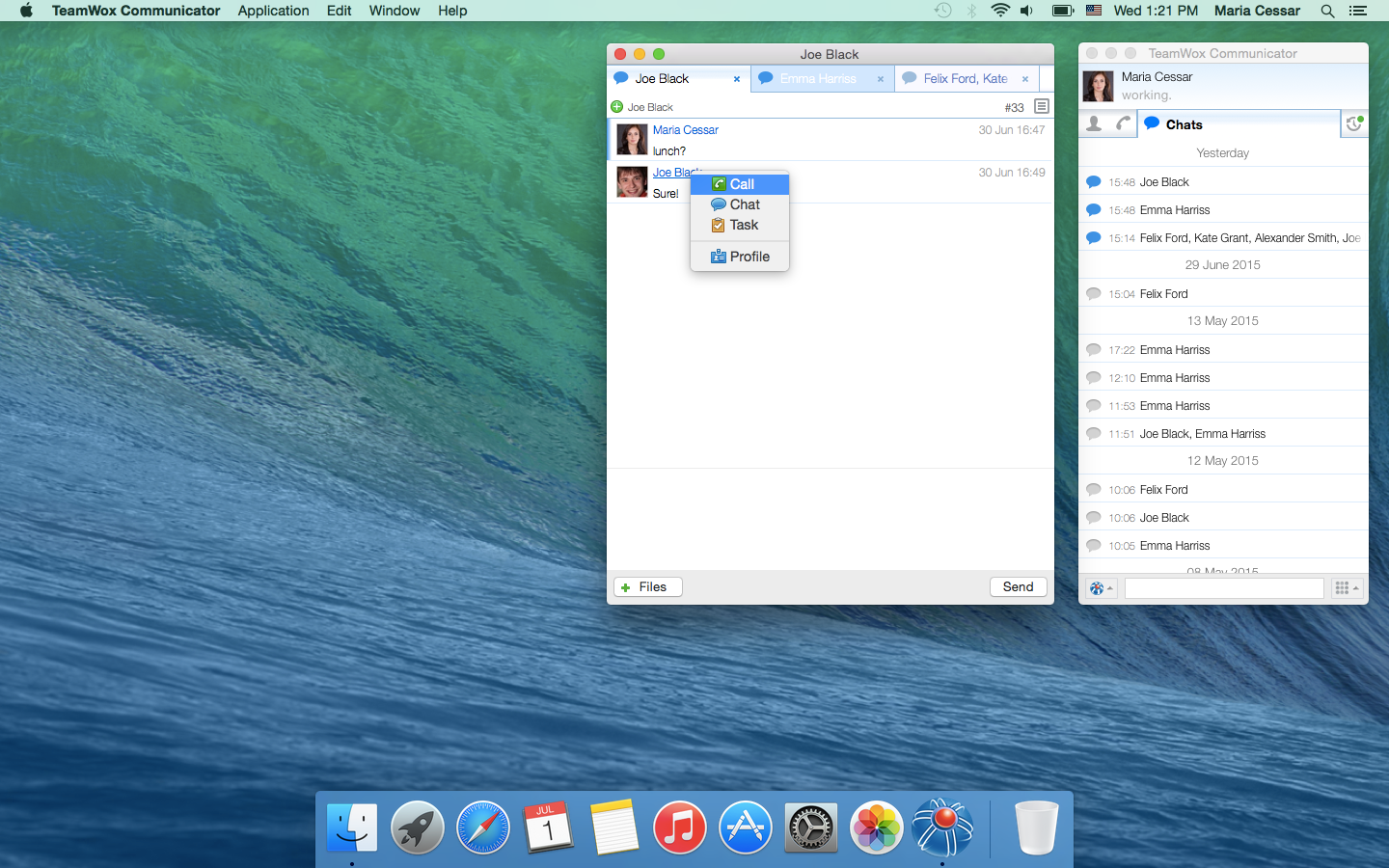Open the Application menu
Viewport: 1389px width, 868px height.
click(273, 11)
